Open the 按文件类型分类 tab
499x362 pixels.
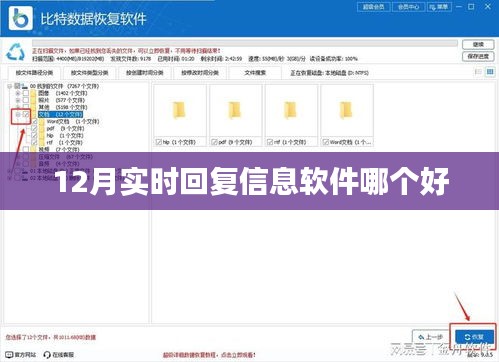click(x=89, y=73)
